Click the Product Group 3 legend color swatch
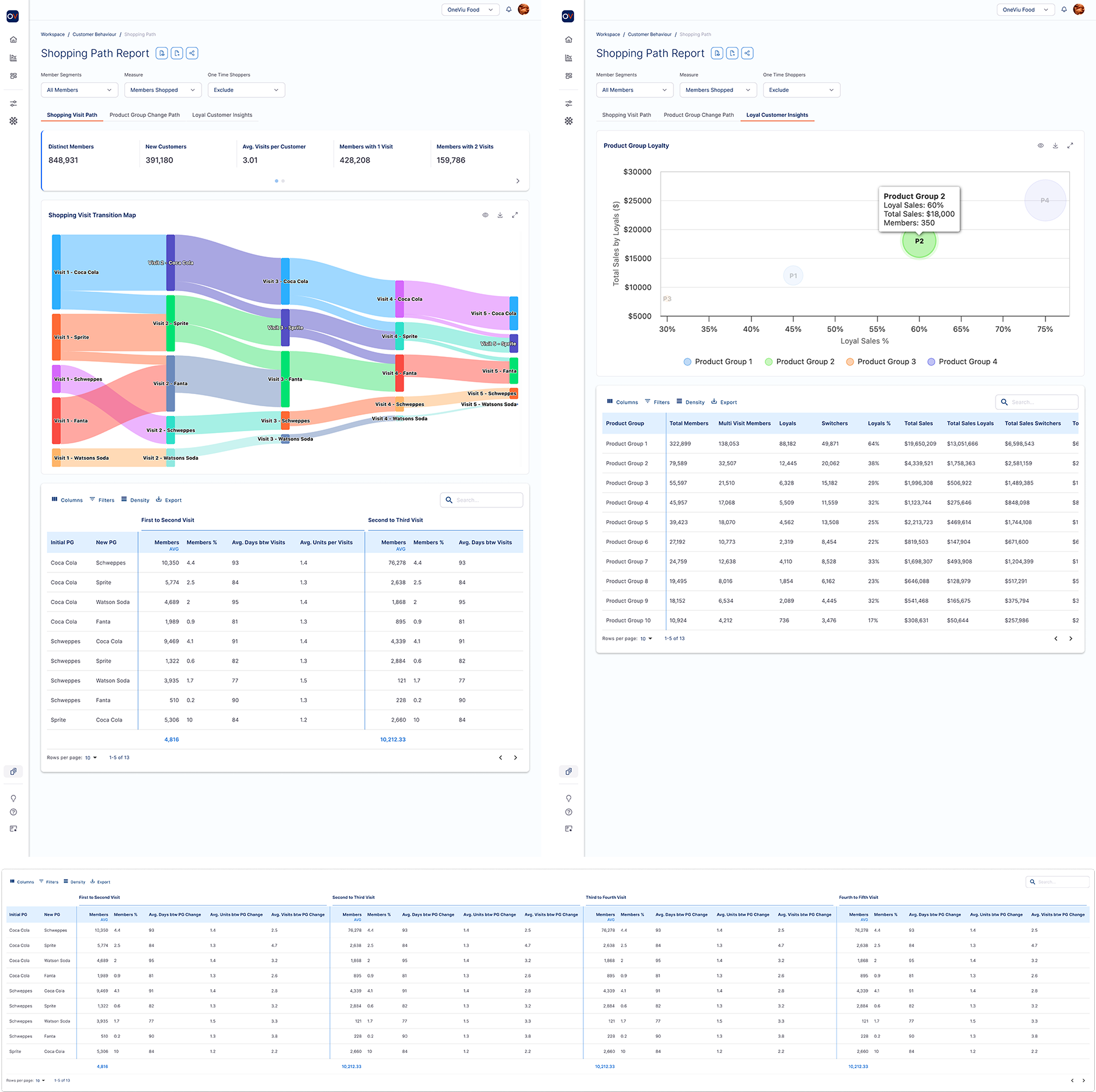Image resolution: width=1096 pixels, height=1092 pixels. [849, 362]
